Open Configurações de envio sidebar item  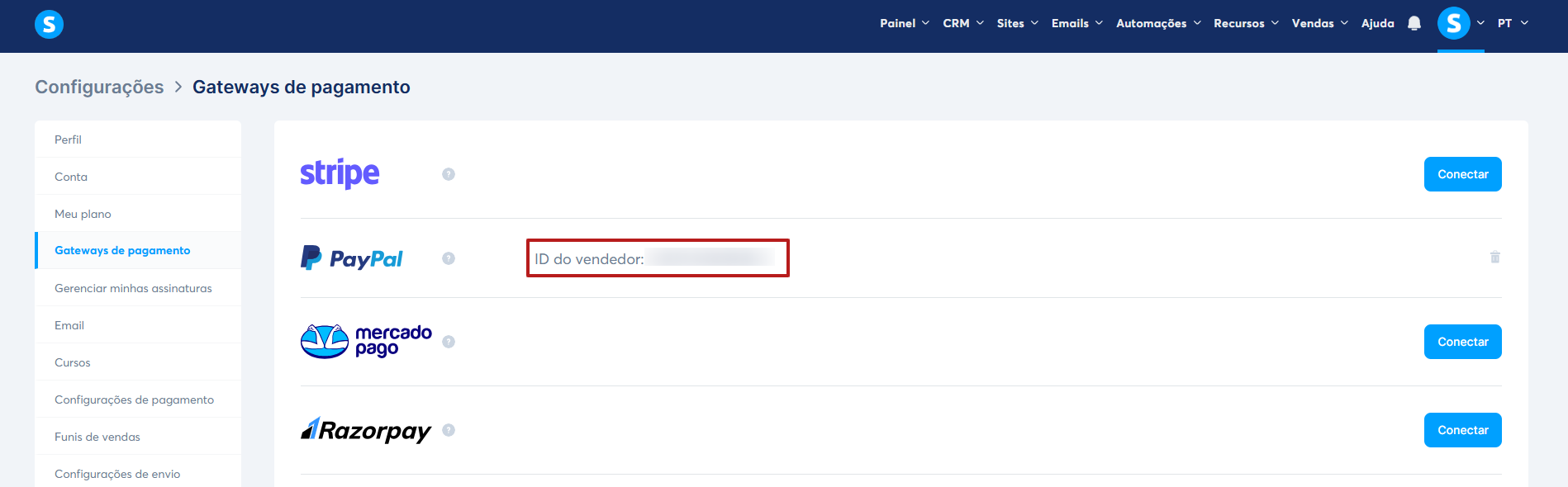(138, 473)
